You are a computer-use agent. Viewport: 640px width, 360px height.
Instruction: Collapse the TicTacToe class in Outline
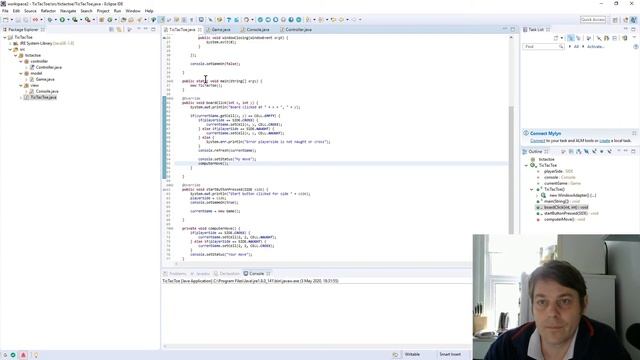click(527, 165)
